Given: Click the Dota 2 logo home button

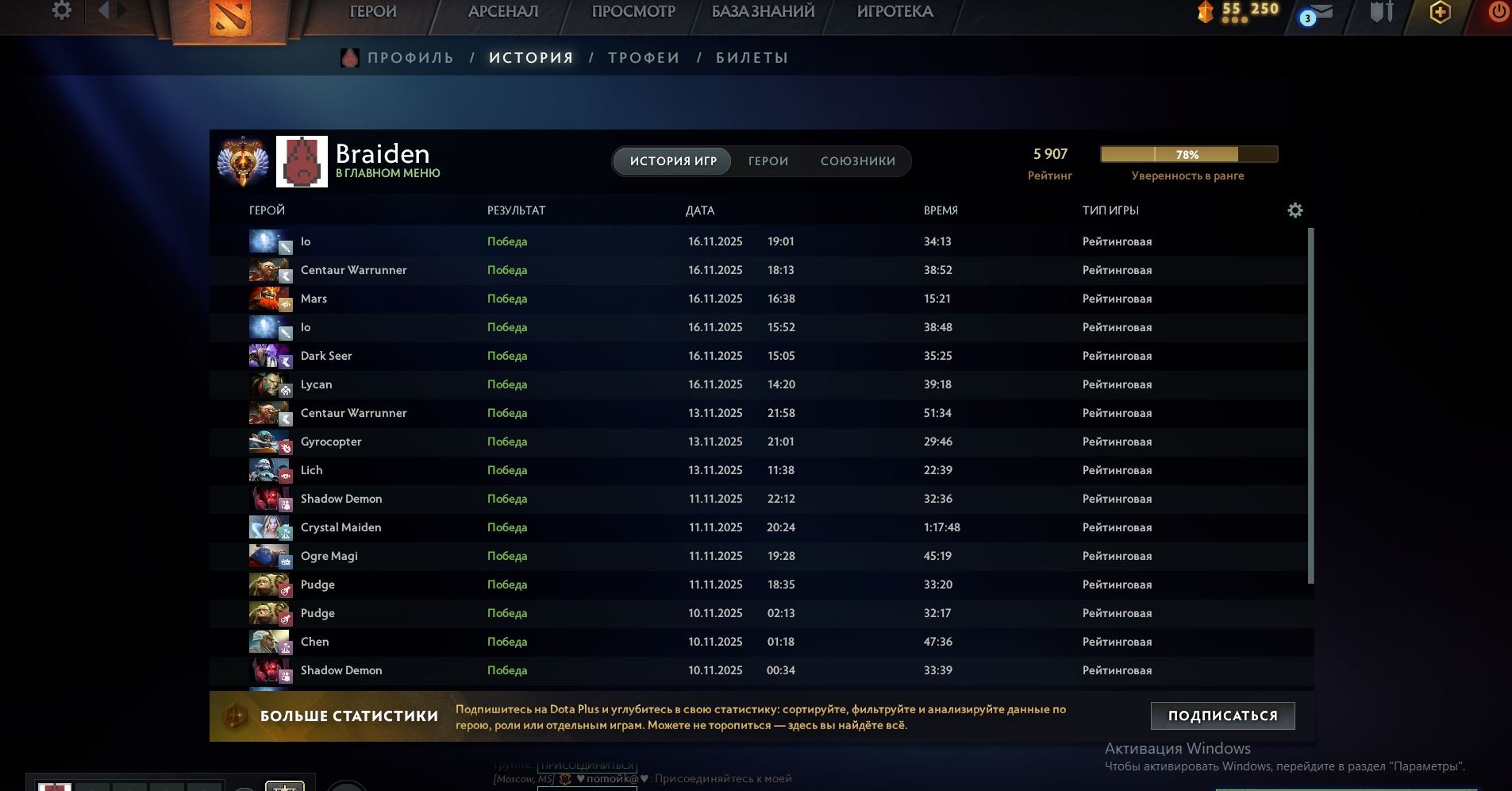Looking at the screenshot, I should (x=230, y=17).
